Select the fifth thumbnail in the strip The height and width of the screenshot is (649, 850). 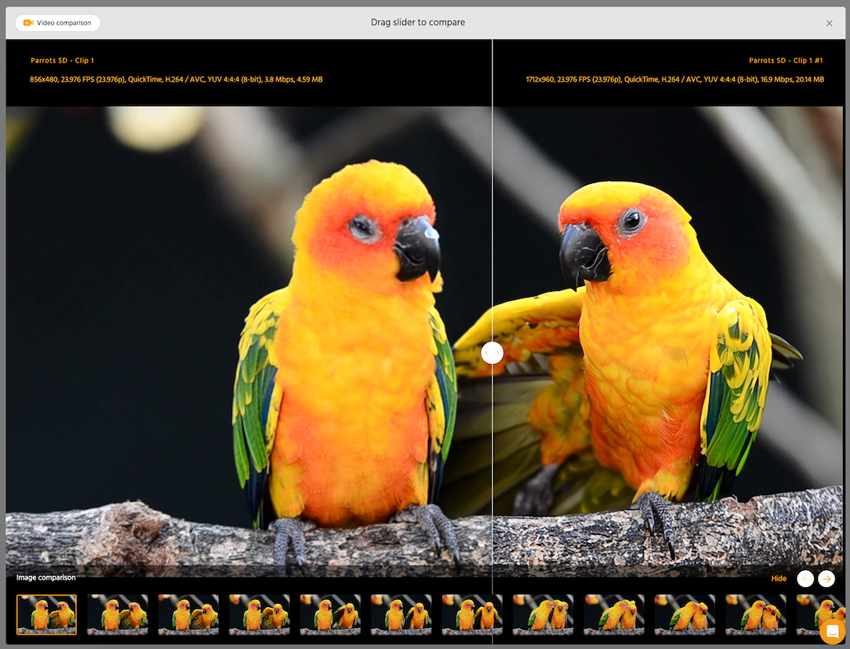[330, 615]
